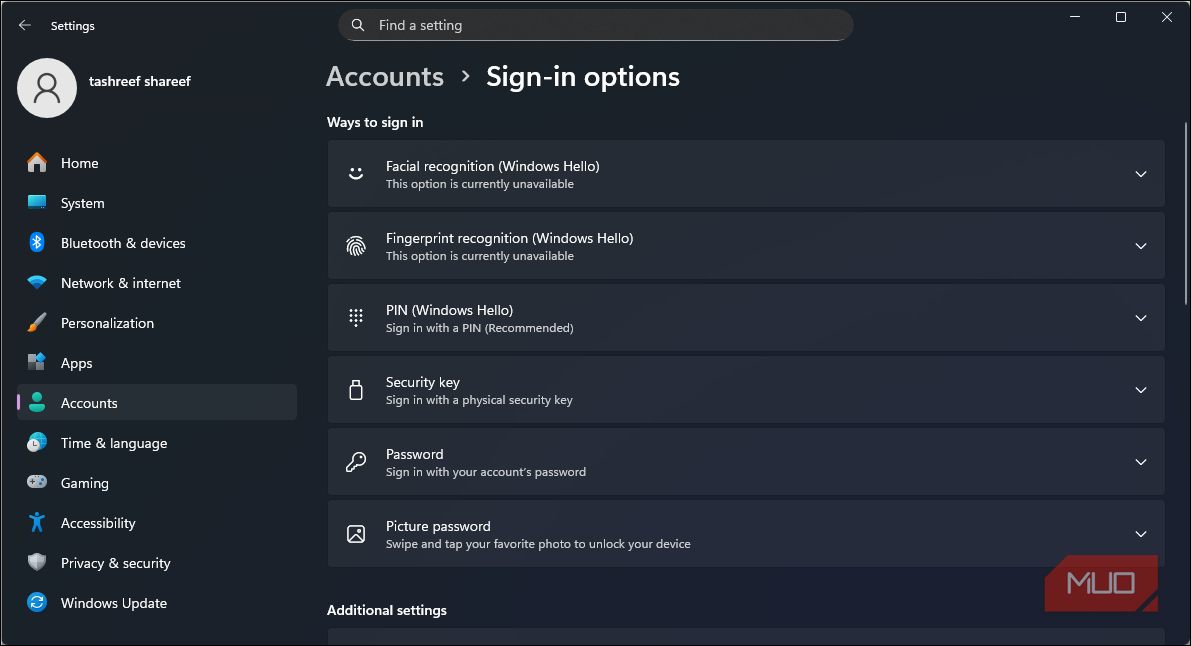Click Security key title text
Image resolution: width=1191 pixels, height=646 pixels.
tap(422, 382)
